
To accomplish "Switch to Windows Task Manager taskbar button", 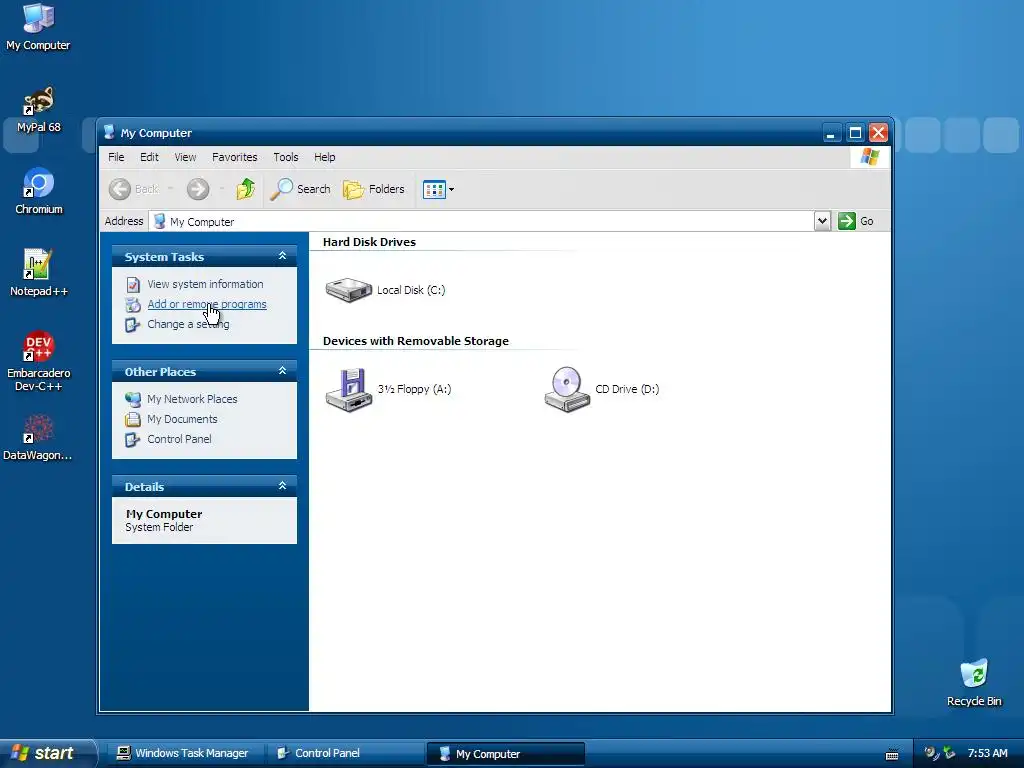I will tap(184, 753).
